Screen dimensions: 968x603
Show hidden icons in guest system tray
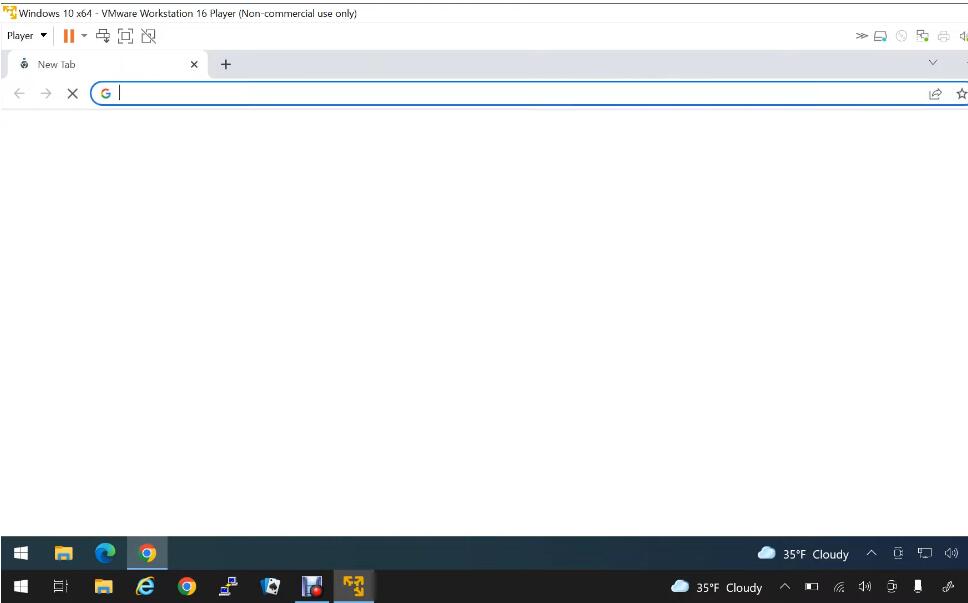(x=871, y=553)
